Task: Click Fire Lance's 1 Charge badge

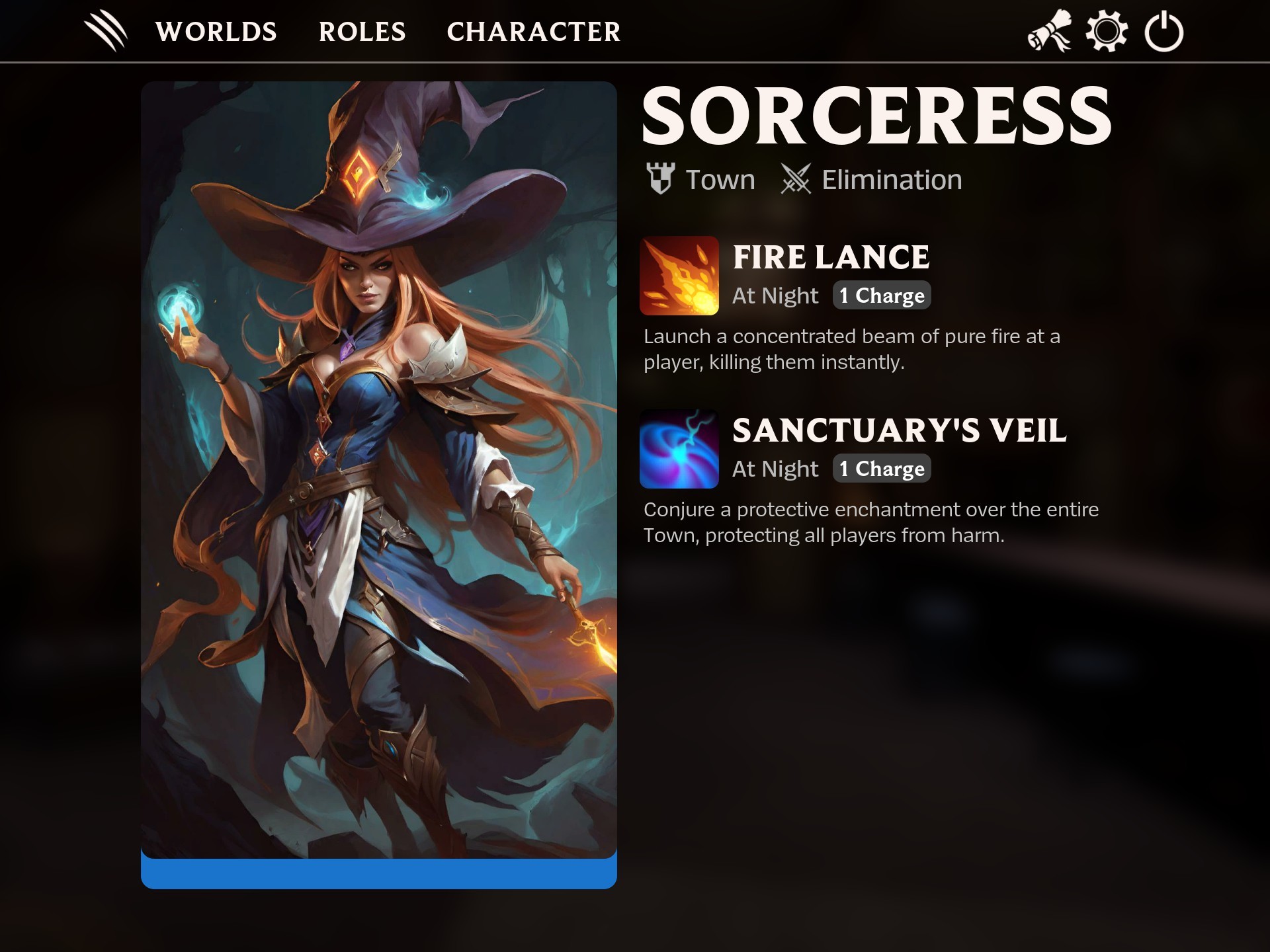Action: coord(882,296)
